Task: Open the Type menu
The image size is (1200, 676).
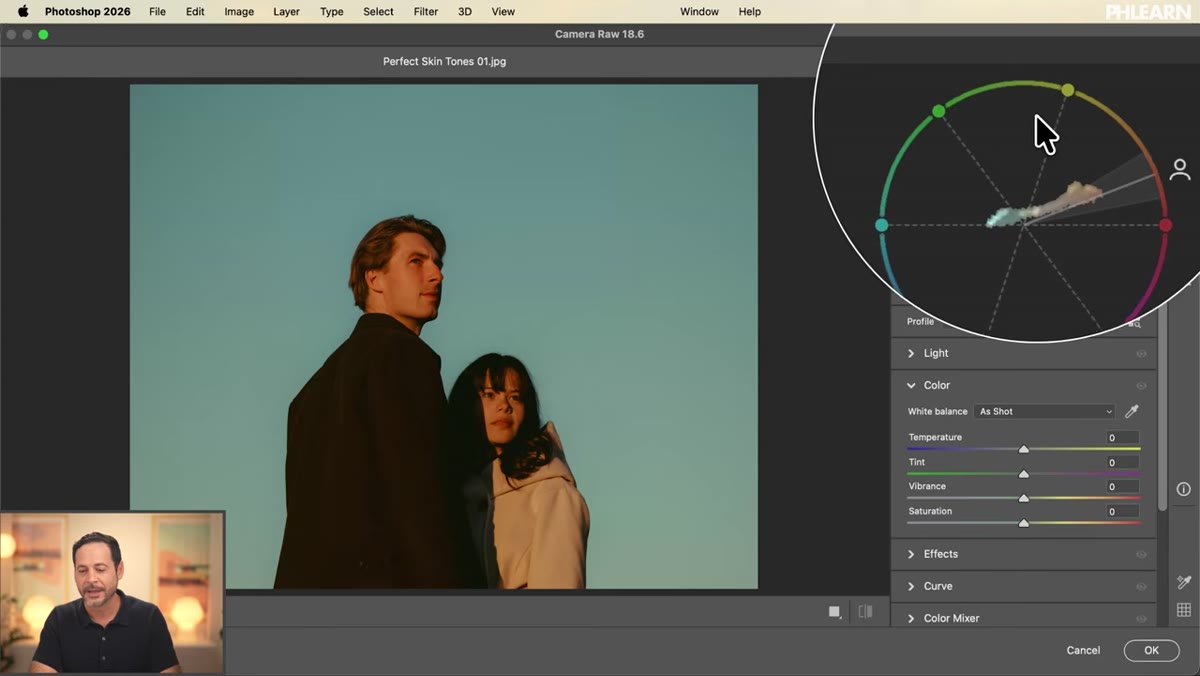Action: click(x=331, y=11)
